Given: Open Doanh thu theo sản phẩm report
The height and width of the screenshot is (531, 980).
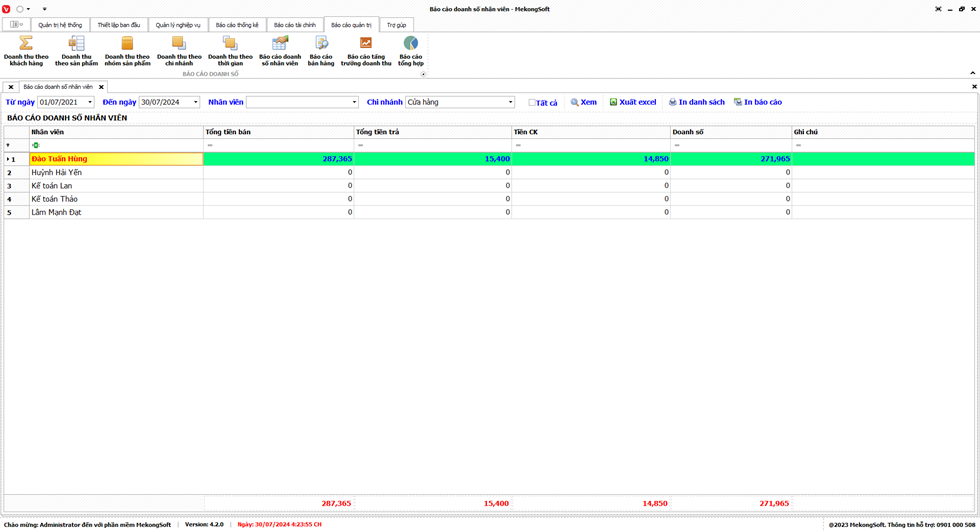Looking at the screenshot, I should pyautogui.click(x=76, y=50).
